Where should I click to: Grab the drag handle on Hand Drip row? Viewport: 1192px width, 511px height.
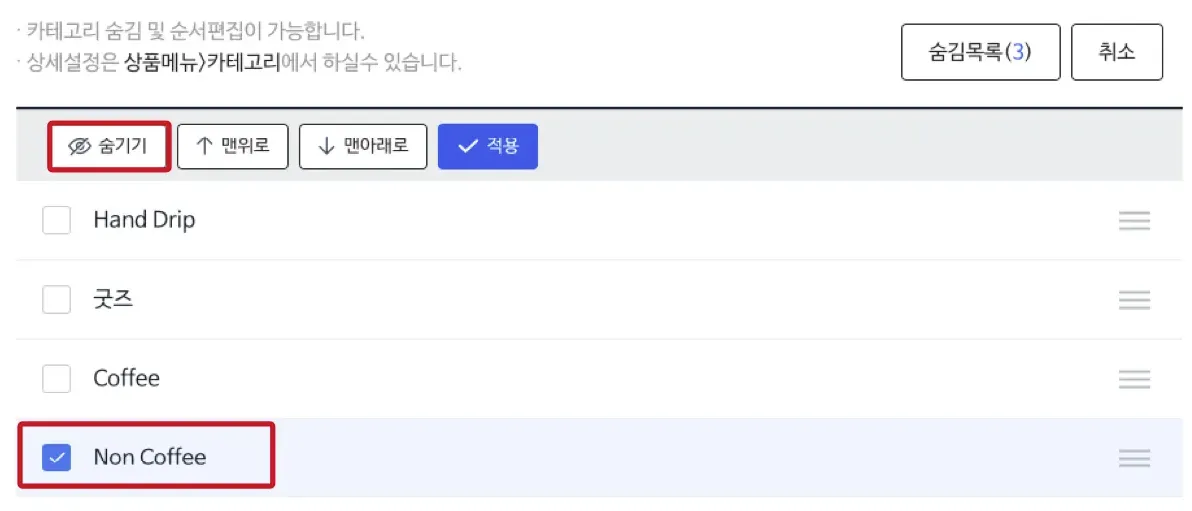point(1134,221)
